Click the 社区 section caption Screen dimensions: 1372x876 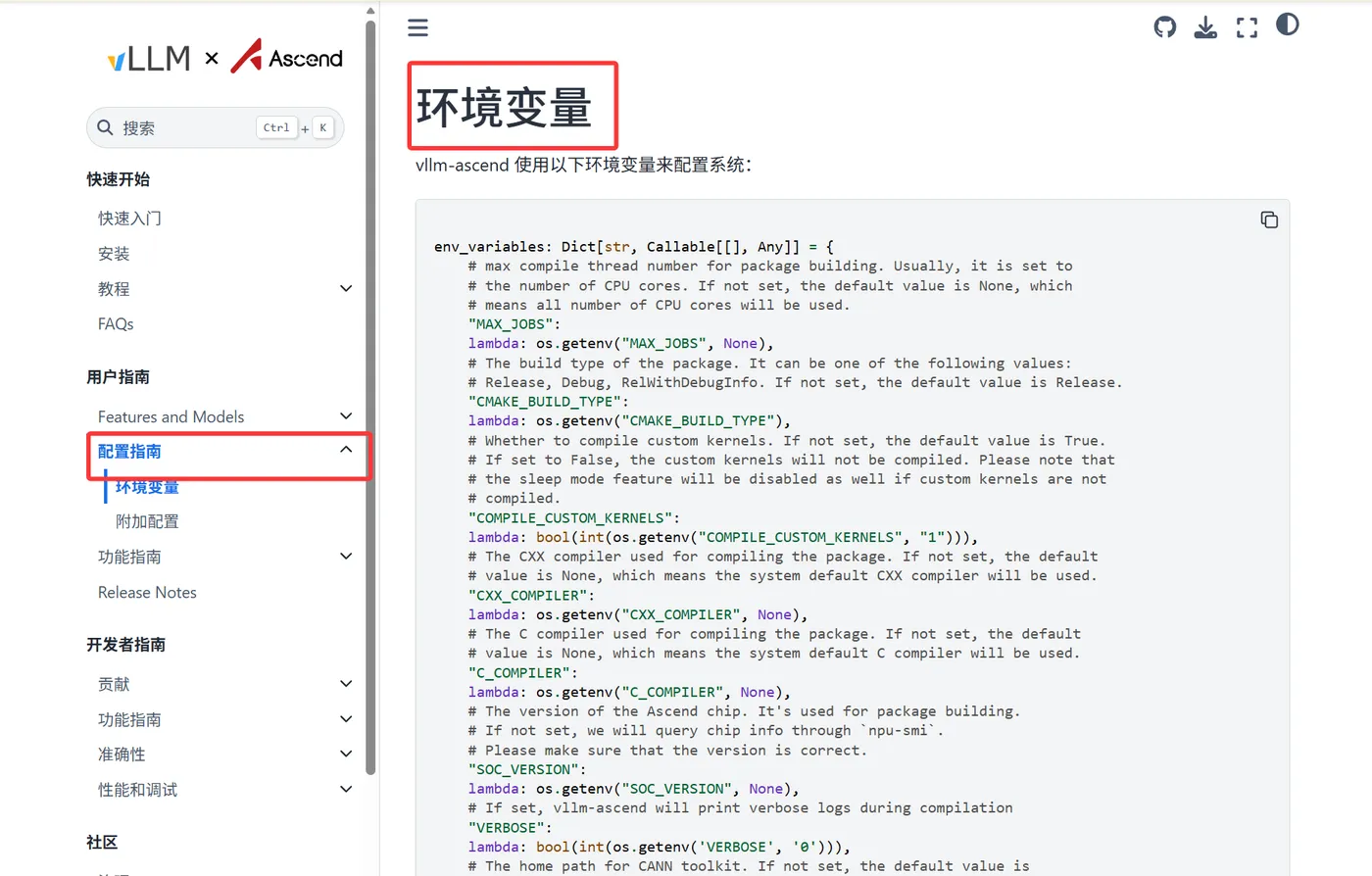click(x=102, y=843)
